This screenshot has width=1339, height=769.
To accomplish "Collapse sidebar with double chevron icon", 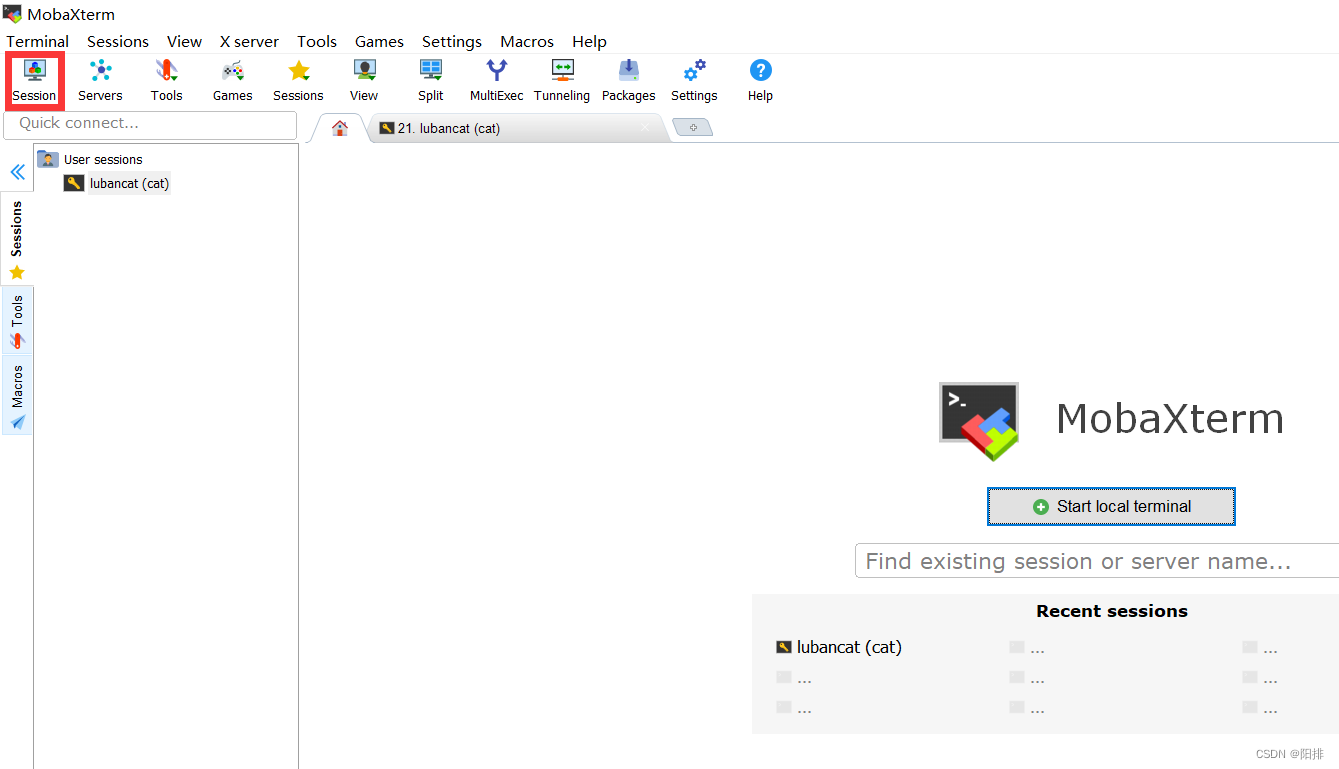I will (17, 172).
